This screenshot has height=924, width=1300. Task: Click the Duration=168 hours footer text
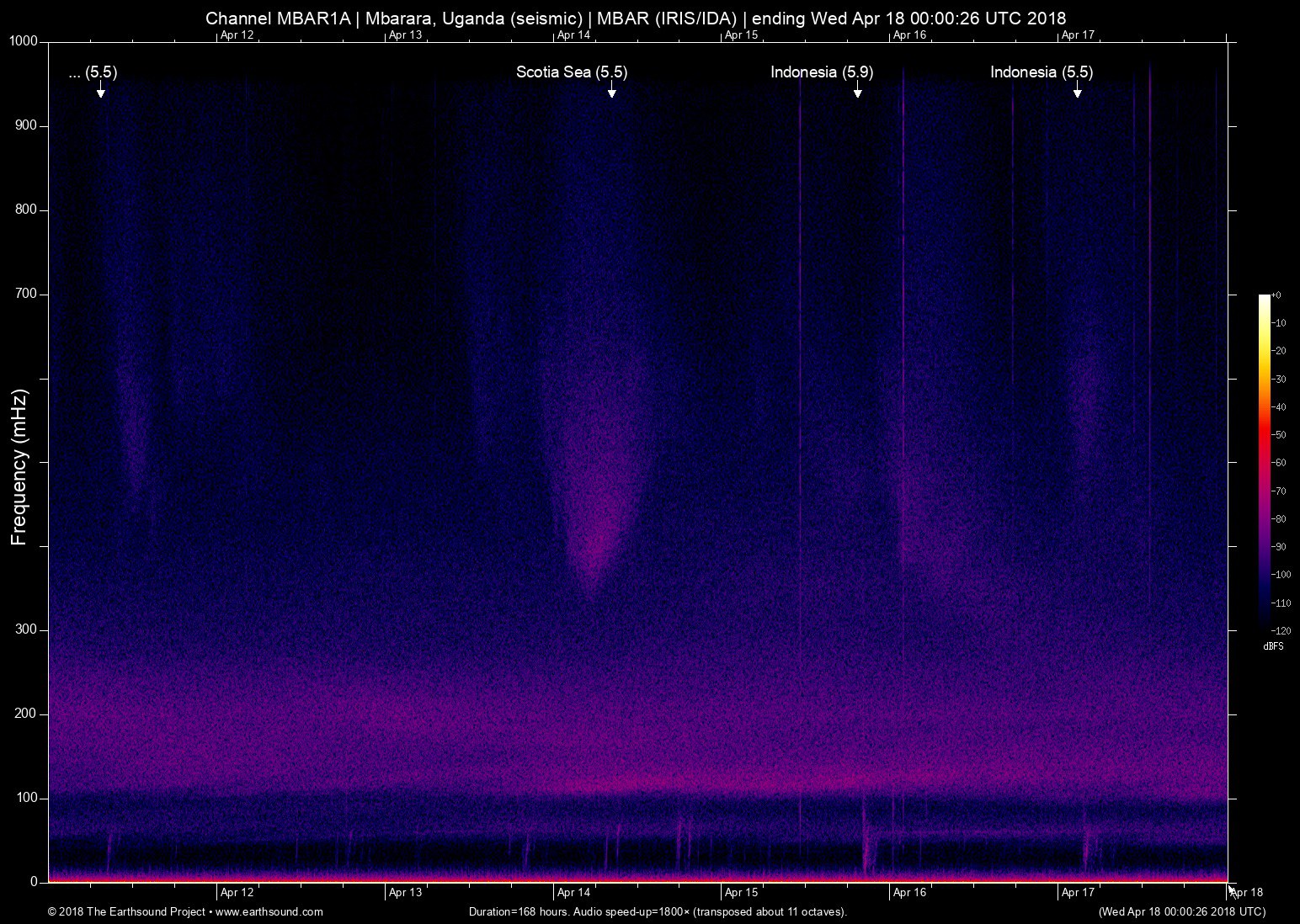658,911
